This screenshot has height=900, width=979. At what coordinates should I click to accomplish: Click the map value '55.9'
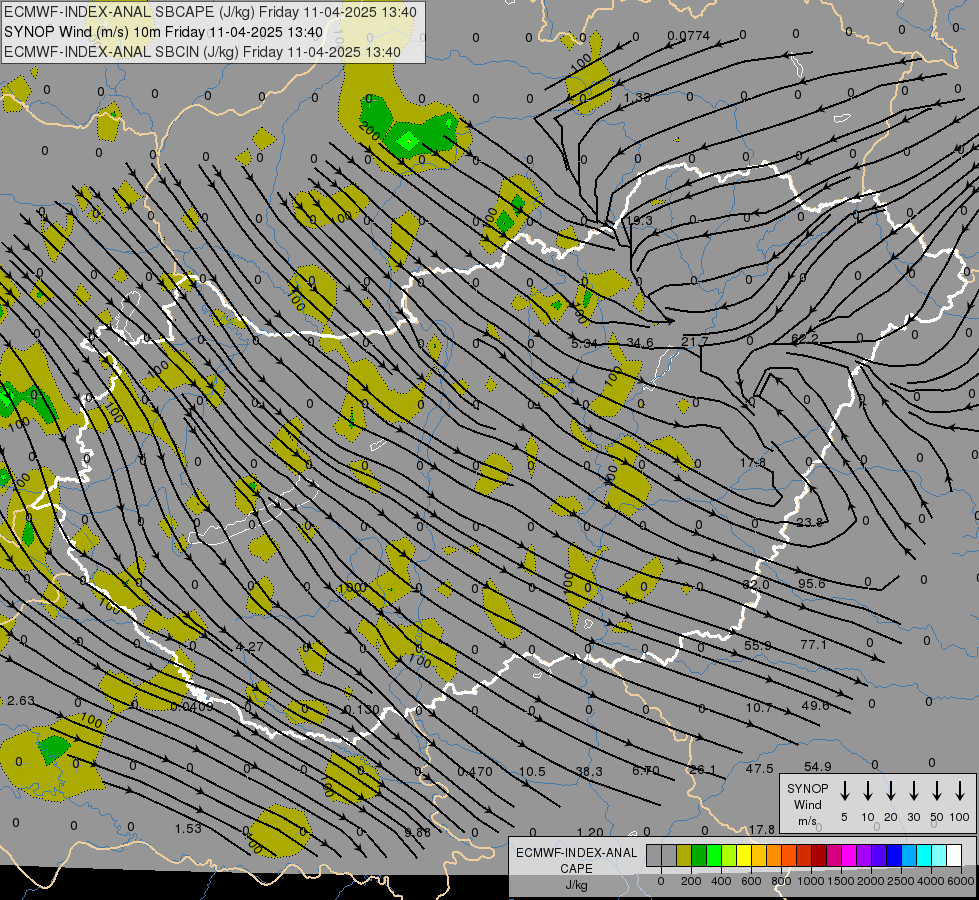[x=757, y=645]
